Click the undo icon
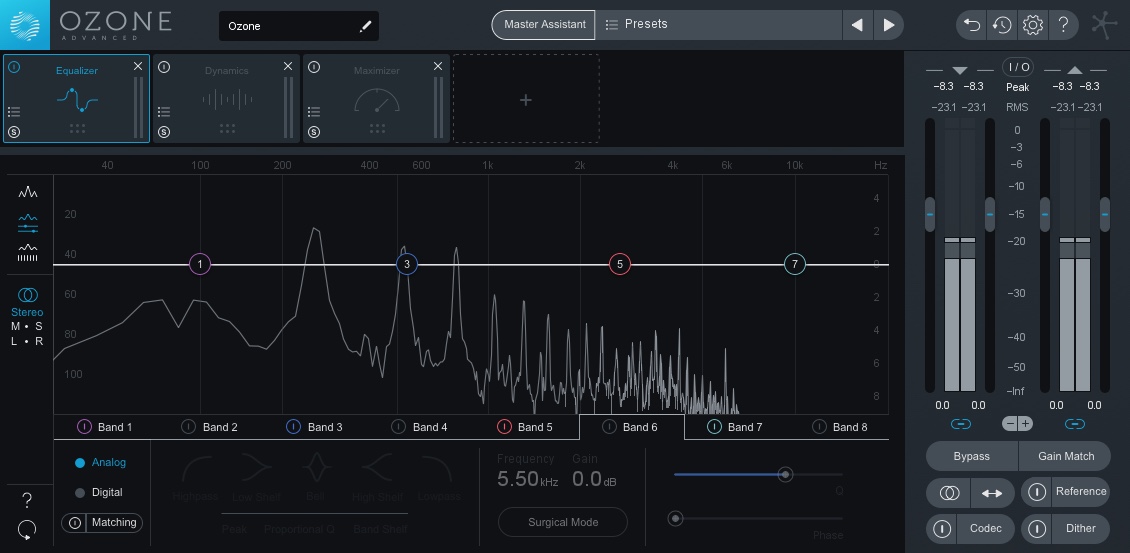The image size is (1130, 553). (972, 25)
